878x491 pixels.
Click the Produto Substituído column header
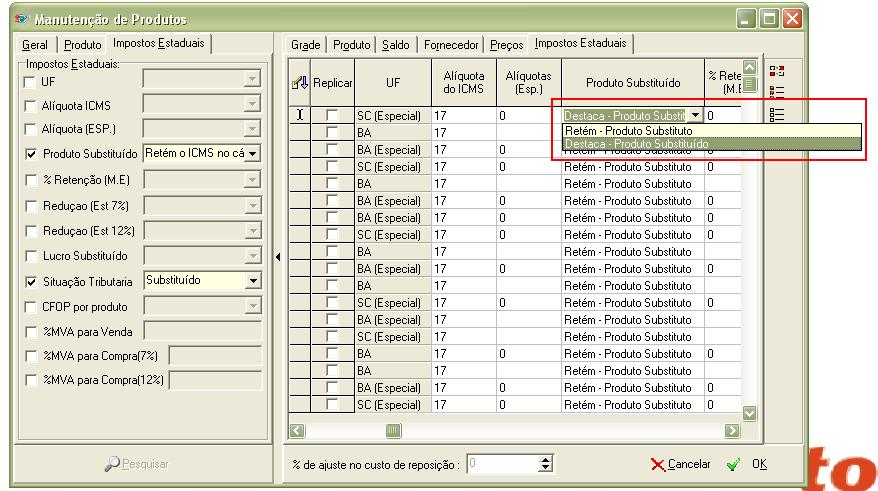coord(633,83)
